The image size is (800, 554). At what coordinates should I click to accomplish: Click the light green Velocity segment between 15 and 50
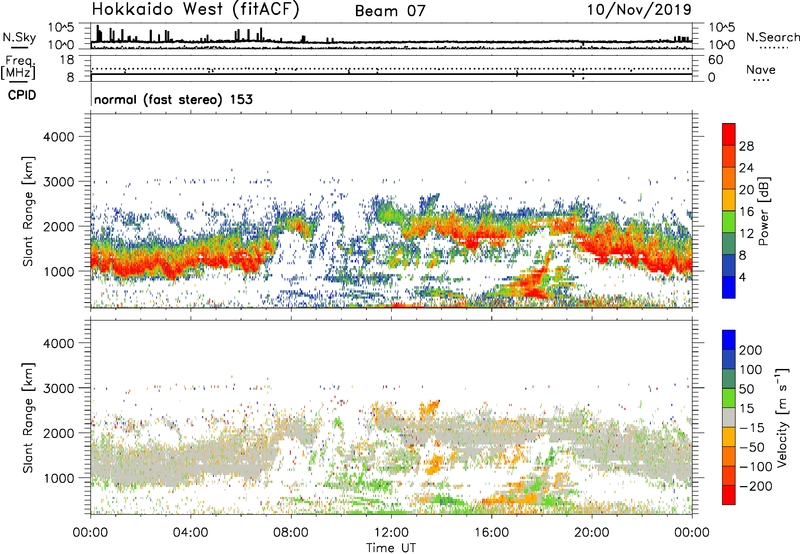(729, 398)
